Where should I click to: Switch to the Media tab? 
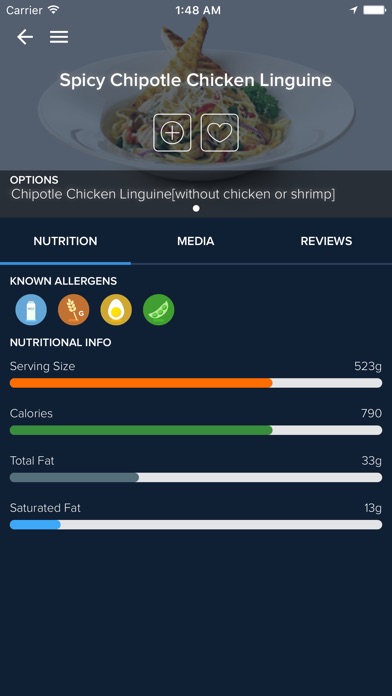tap(196, 241)
